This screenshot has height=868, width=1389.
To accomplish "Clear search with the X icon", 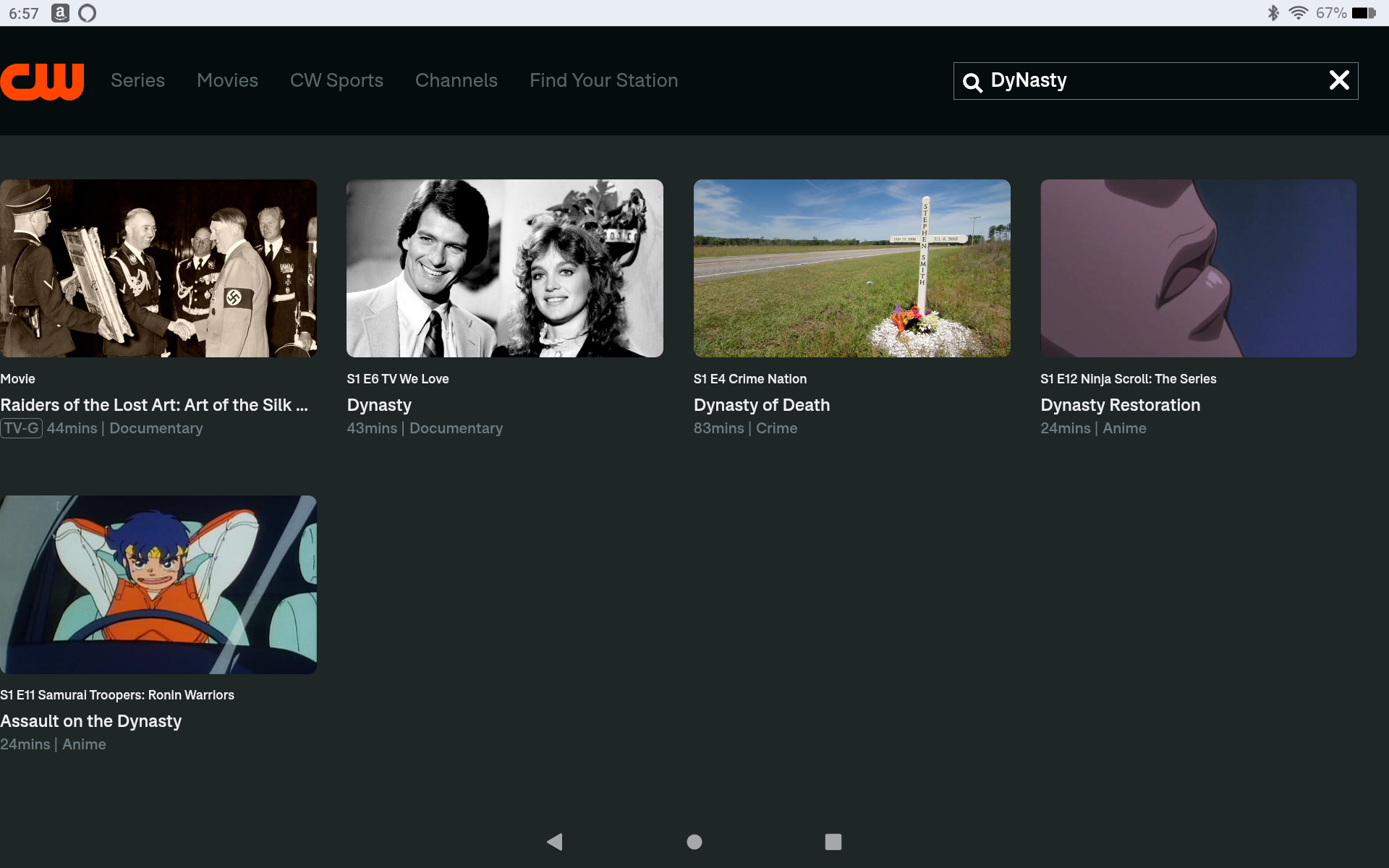I will pyautogui.click(x=1339, y=80).
